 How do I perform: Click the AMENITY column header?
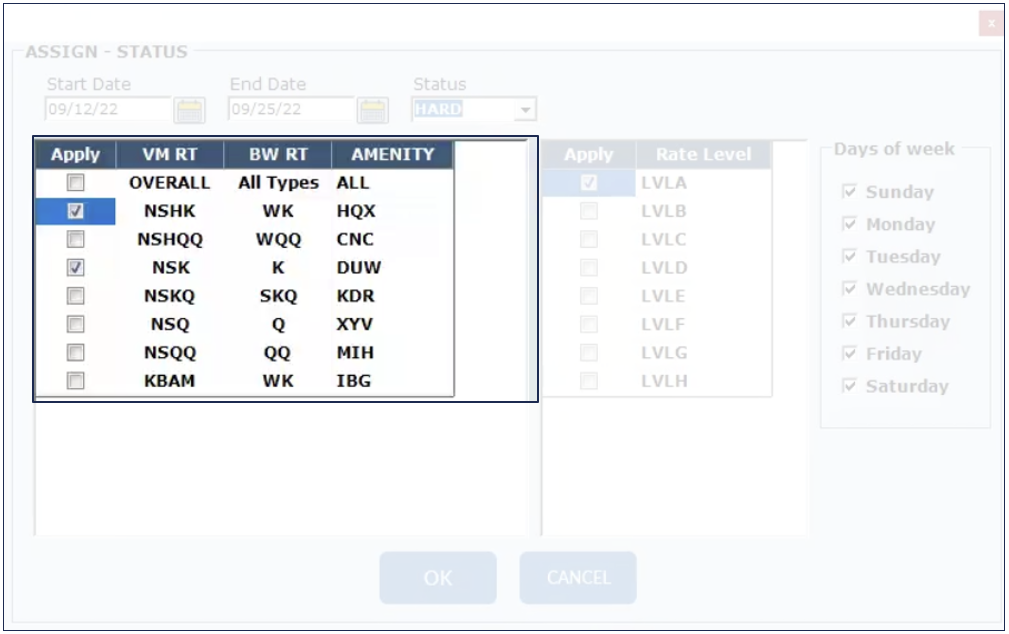tap(392, 154)
